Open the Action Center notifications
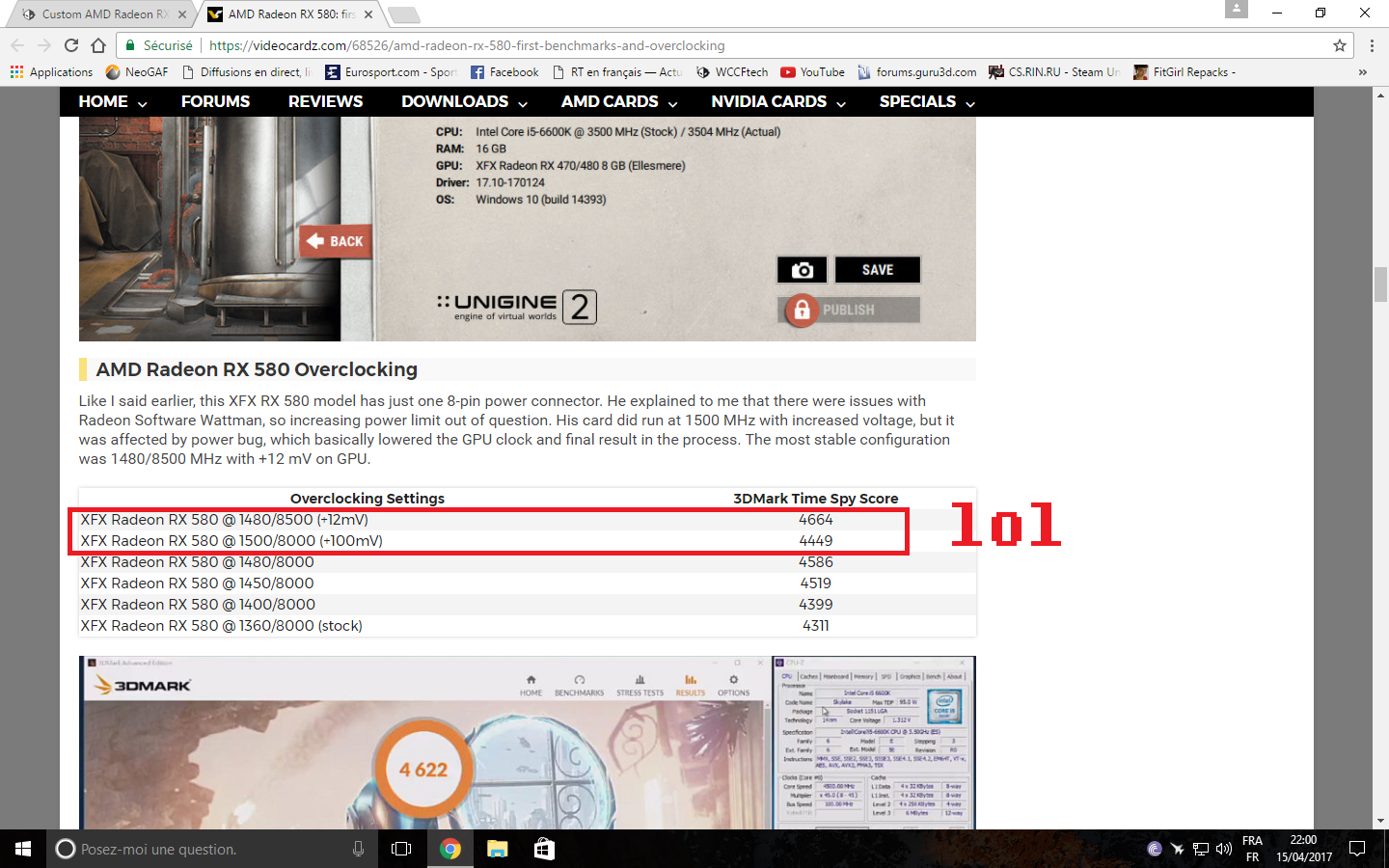This screenshot has height=868, width=1389. (x=1357, y=849)
